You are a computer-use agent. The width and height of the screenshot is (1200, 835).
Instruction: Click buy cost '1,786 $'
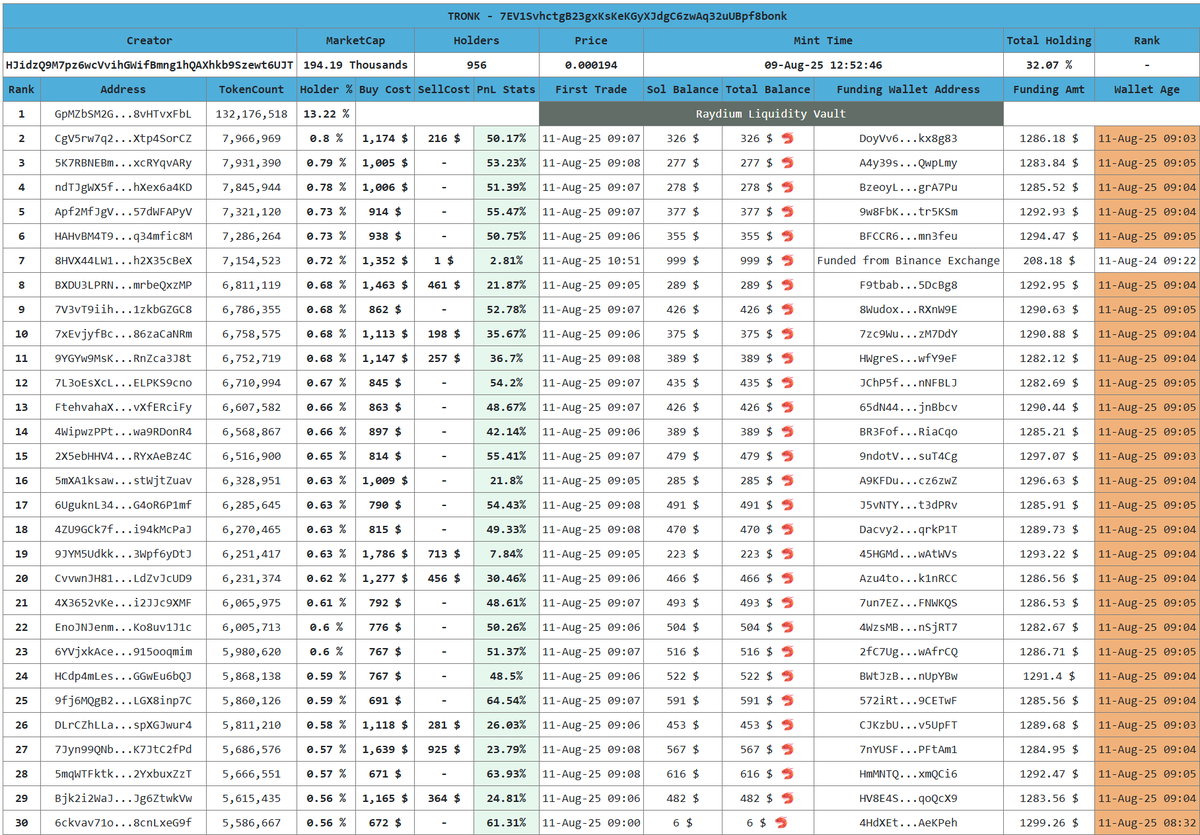(385, 554)
